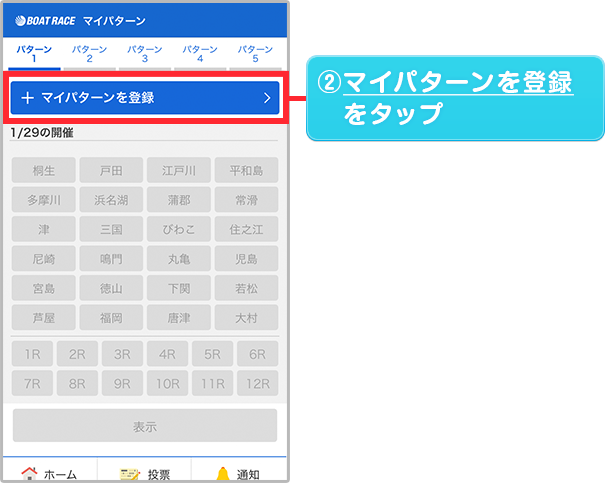Click the マイパターンを登録 link in callout
Viewport: 605px width, 485px height.
(458, 83)
